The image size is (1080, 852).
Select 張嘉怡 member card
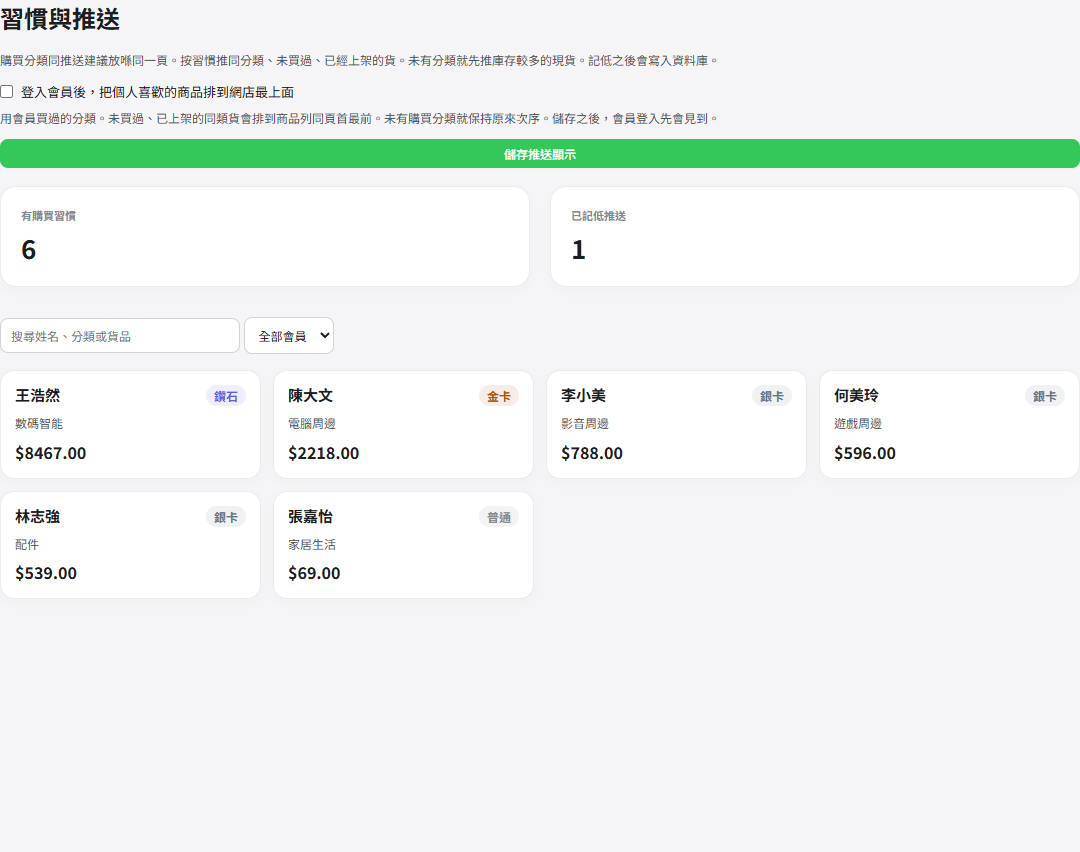click(x=404, y=545)
